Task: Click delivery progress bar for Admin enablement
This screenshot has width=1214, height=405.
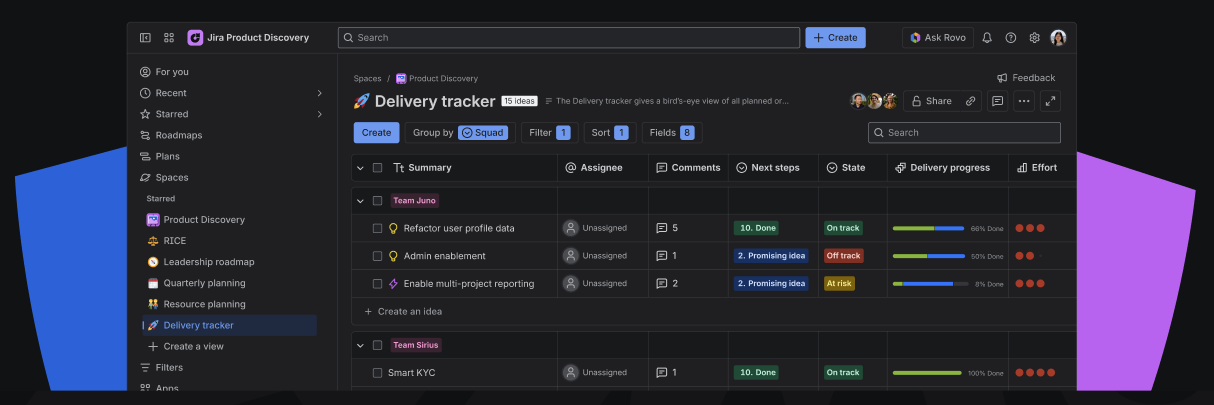Action: [929, 256]
